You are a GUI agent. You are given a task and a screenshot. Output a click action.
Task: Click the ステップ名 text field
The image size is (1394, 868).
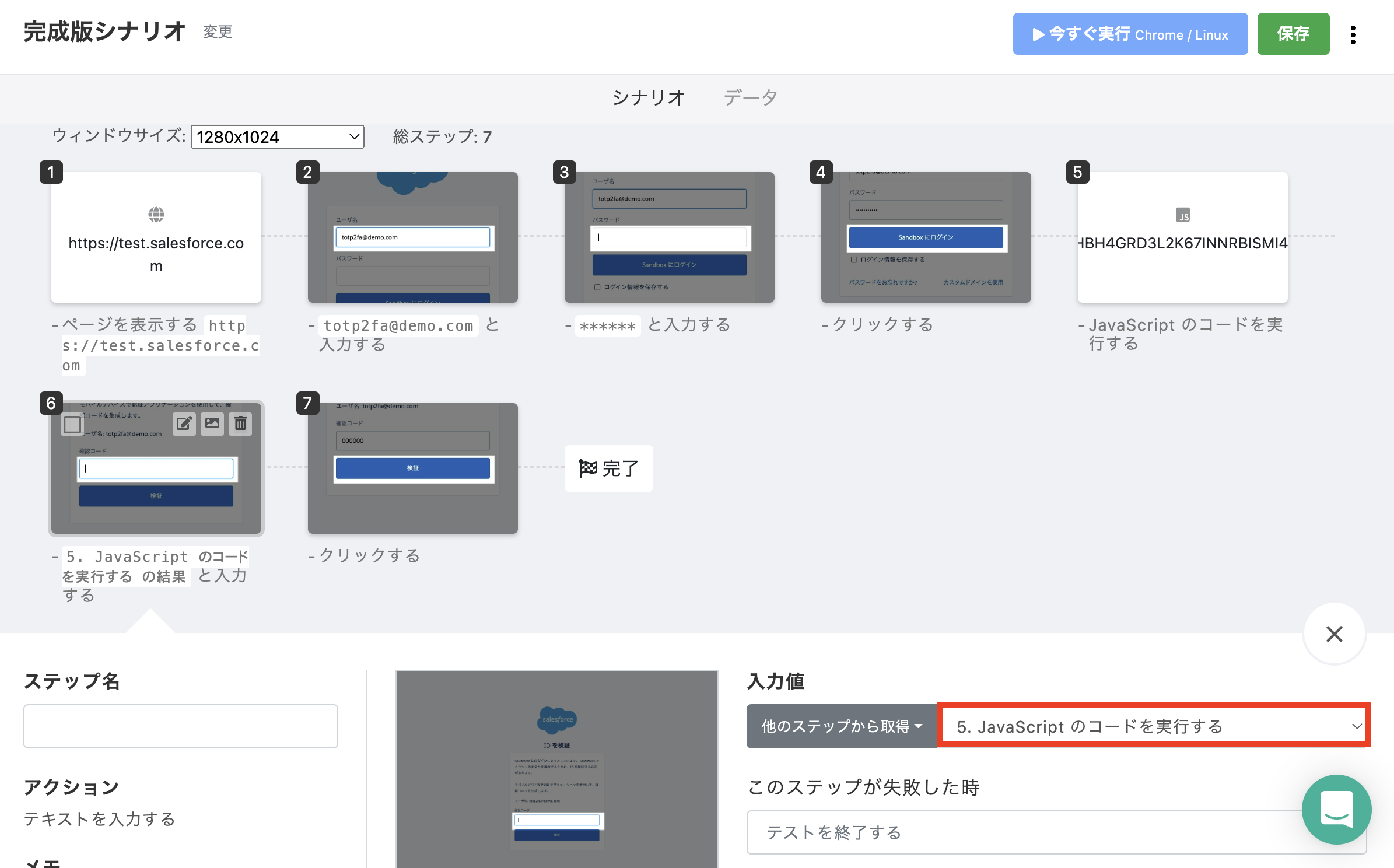[x=181, y=726]
